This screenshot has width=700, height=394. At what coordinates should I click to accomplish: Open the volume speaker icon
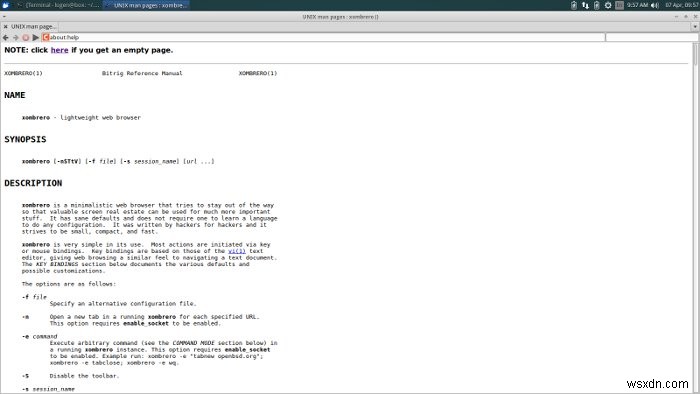click(x=654, y=5)
